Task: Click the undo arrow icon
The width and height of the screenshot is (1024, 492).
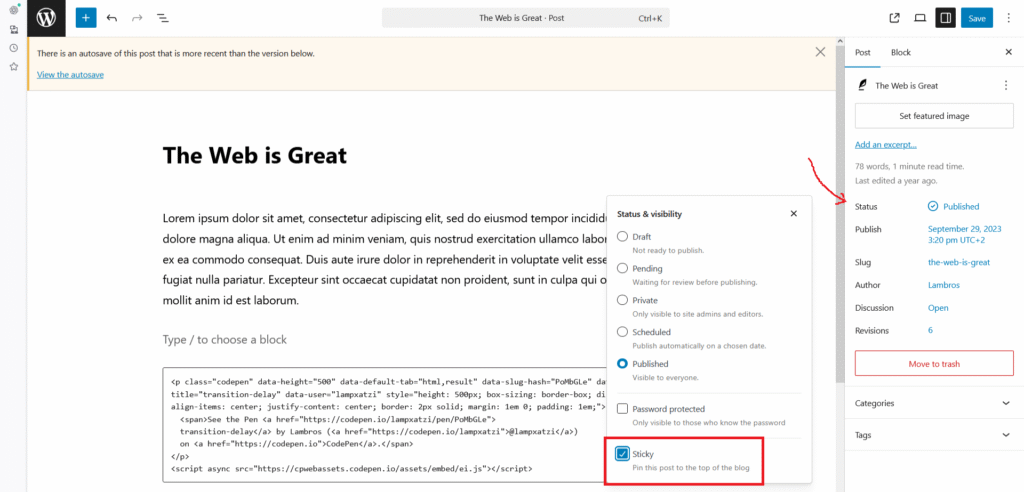Action: click(111, 18)
